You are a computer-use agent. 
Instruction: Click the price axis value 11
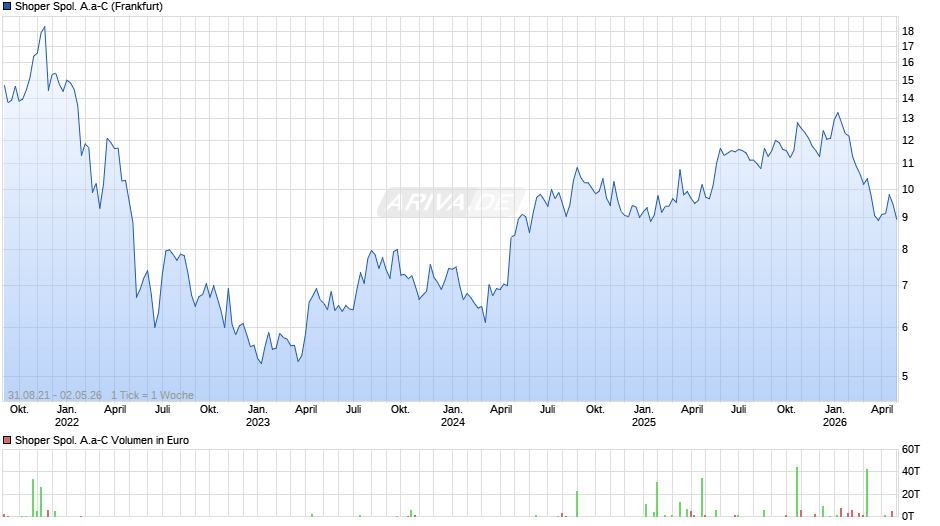pos(908,163)
